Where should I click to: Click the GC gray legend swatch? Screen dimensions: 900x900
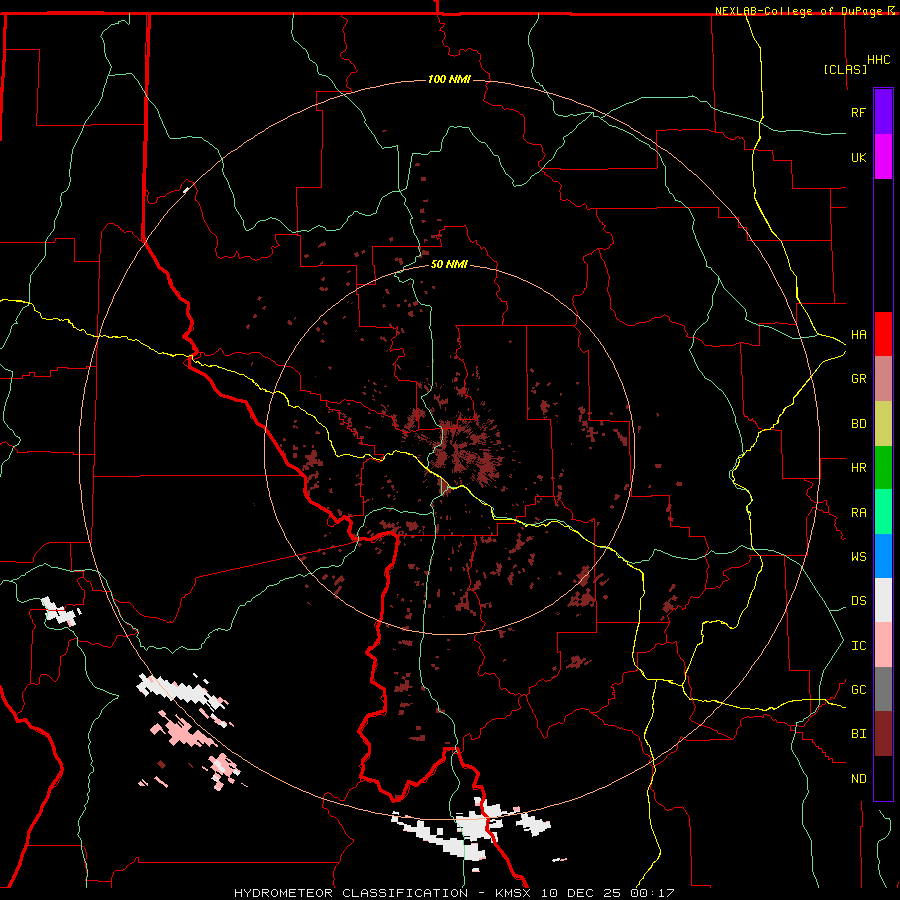[883, 689]
